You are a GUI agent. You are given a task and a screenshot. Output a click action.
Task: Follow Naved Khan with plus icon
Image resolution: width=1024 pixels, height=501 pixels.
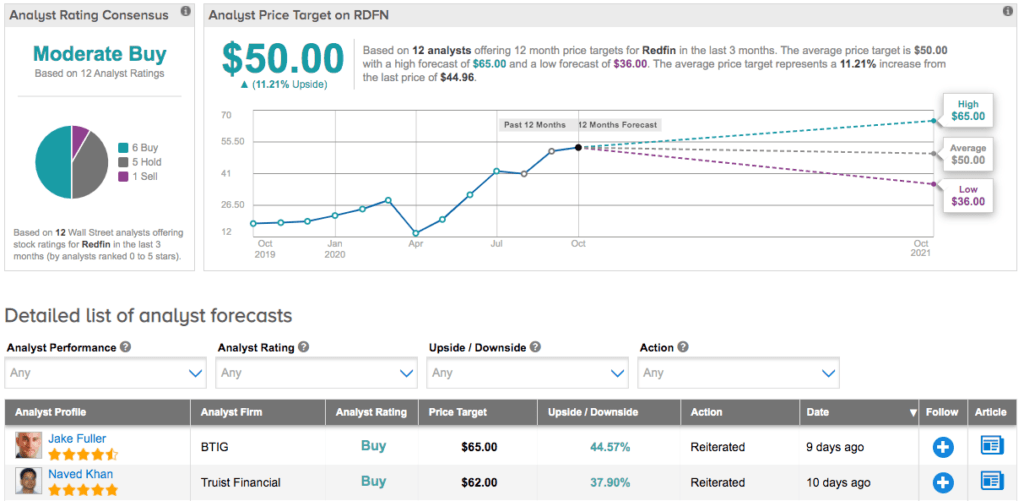click(x=942, y=482)
